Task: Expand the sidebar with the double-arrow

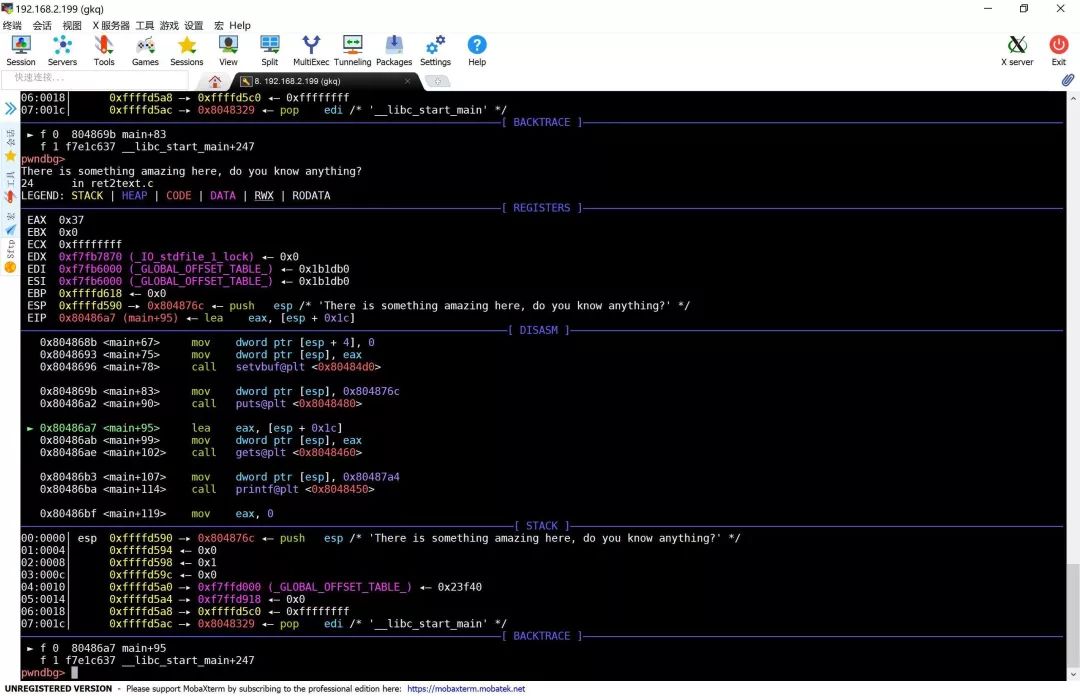Action: pos(10,108)
